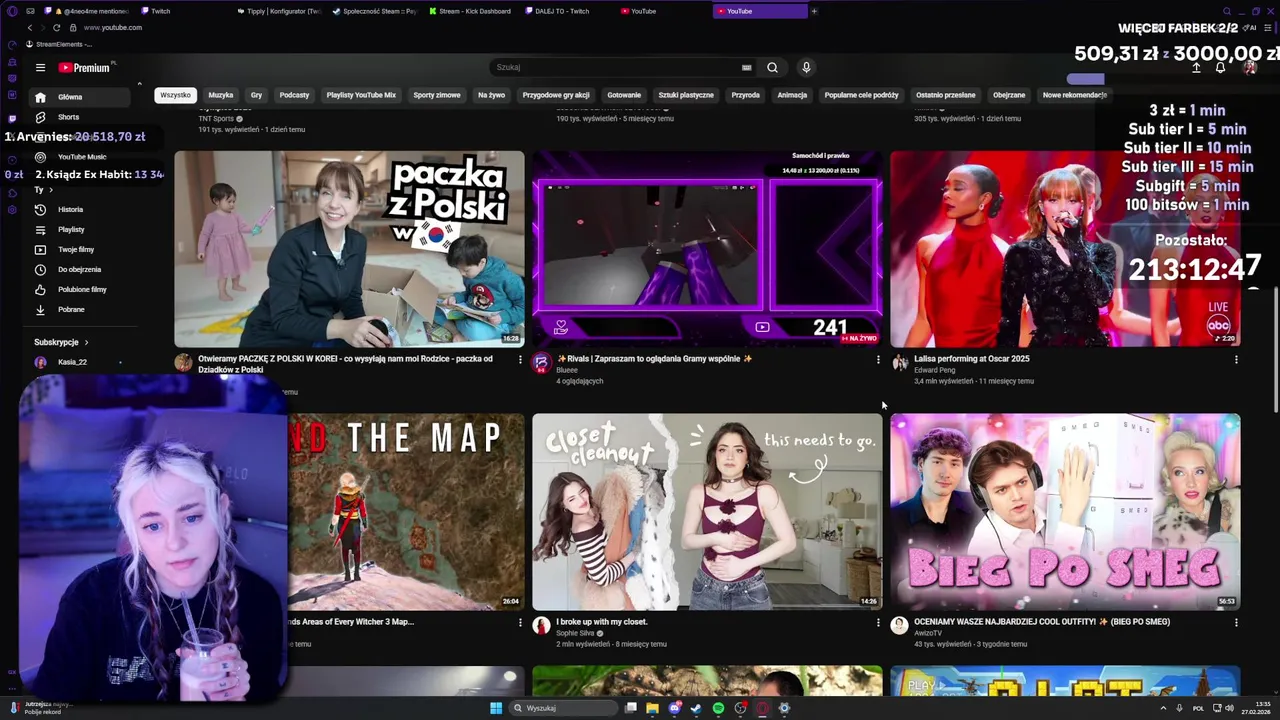1280x720 pixels.
Task: Open the on-screen keyboard in search box
Action: click(x=746, y=68)
